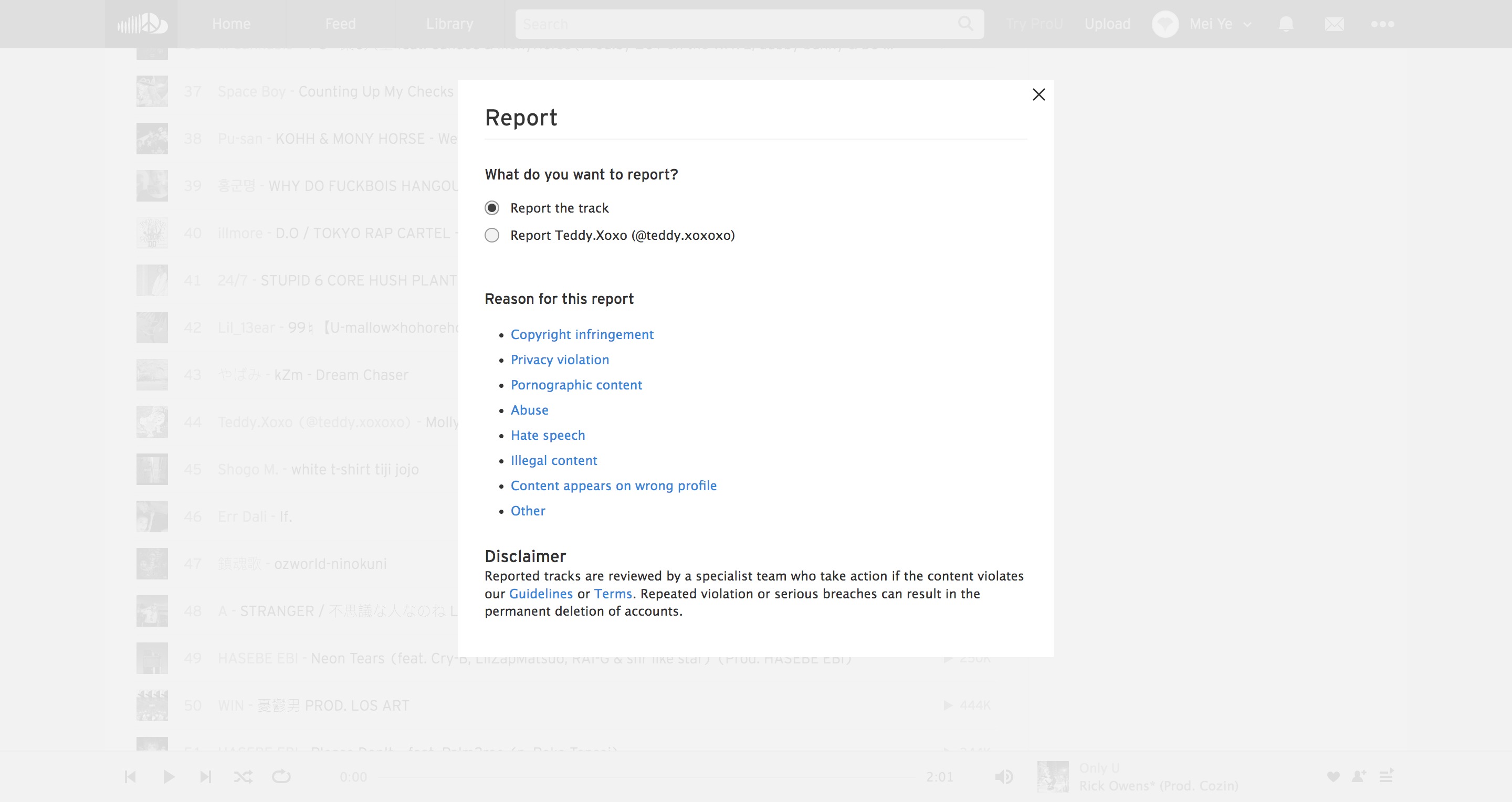This screenshot has height=802, width=1512.
Task: Choose 'Content appears on wrong profile' reason
Action: click(x=613, y=486)
